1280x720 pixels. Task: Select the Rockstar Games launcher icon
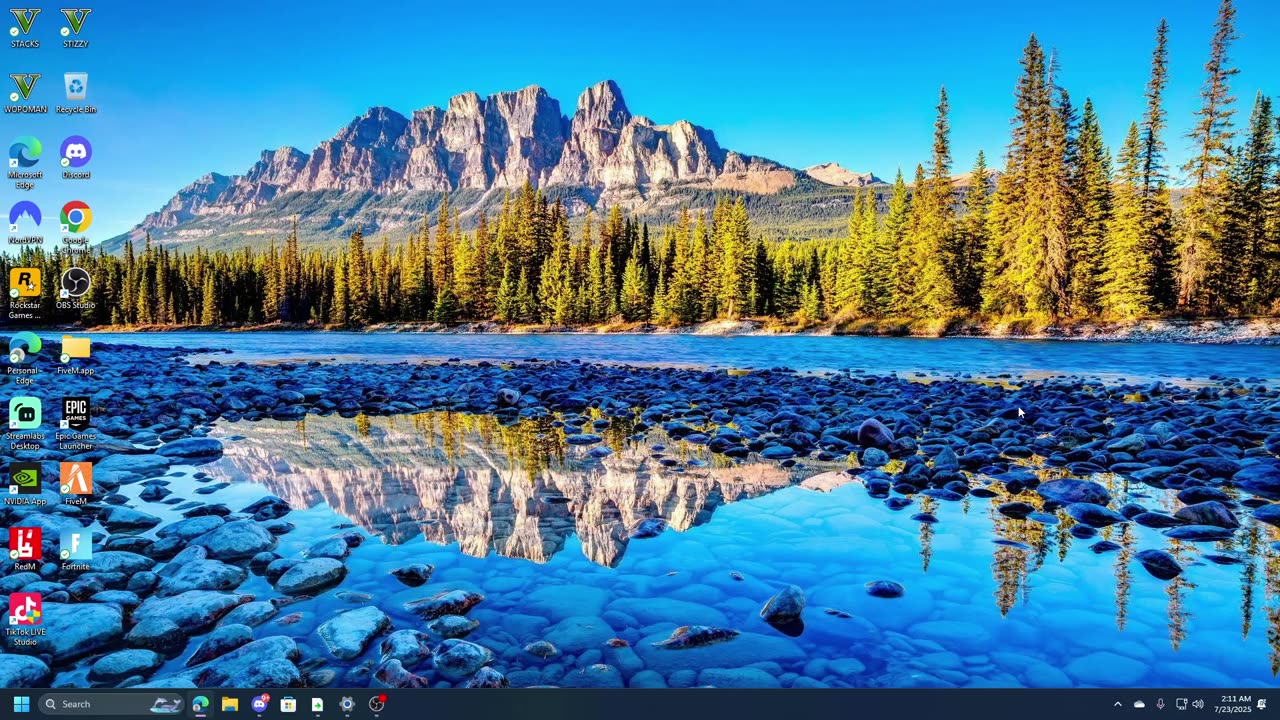point(25,294)
